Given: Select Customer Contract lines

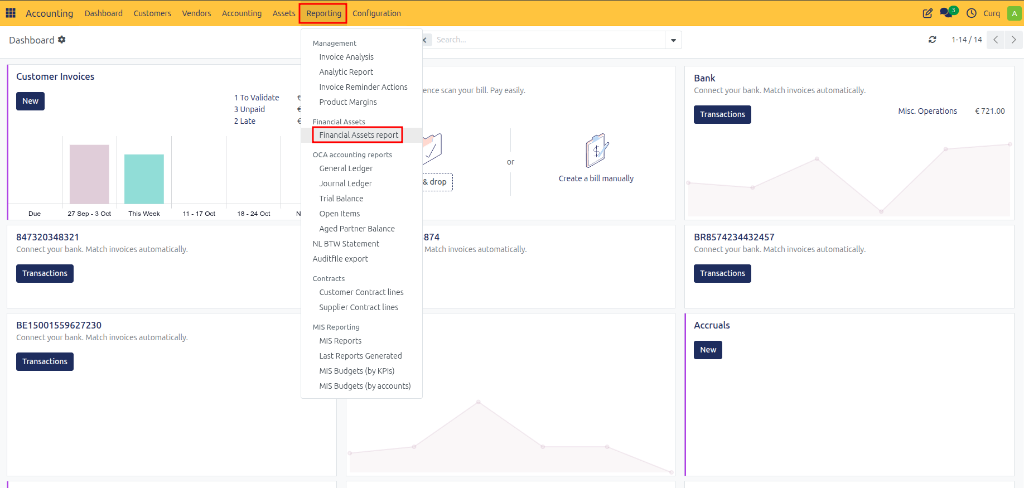Looking at the screenshot, I should [x=361, y=292].
